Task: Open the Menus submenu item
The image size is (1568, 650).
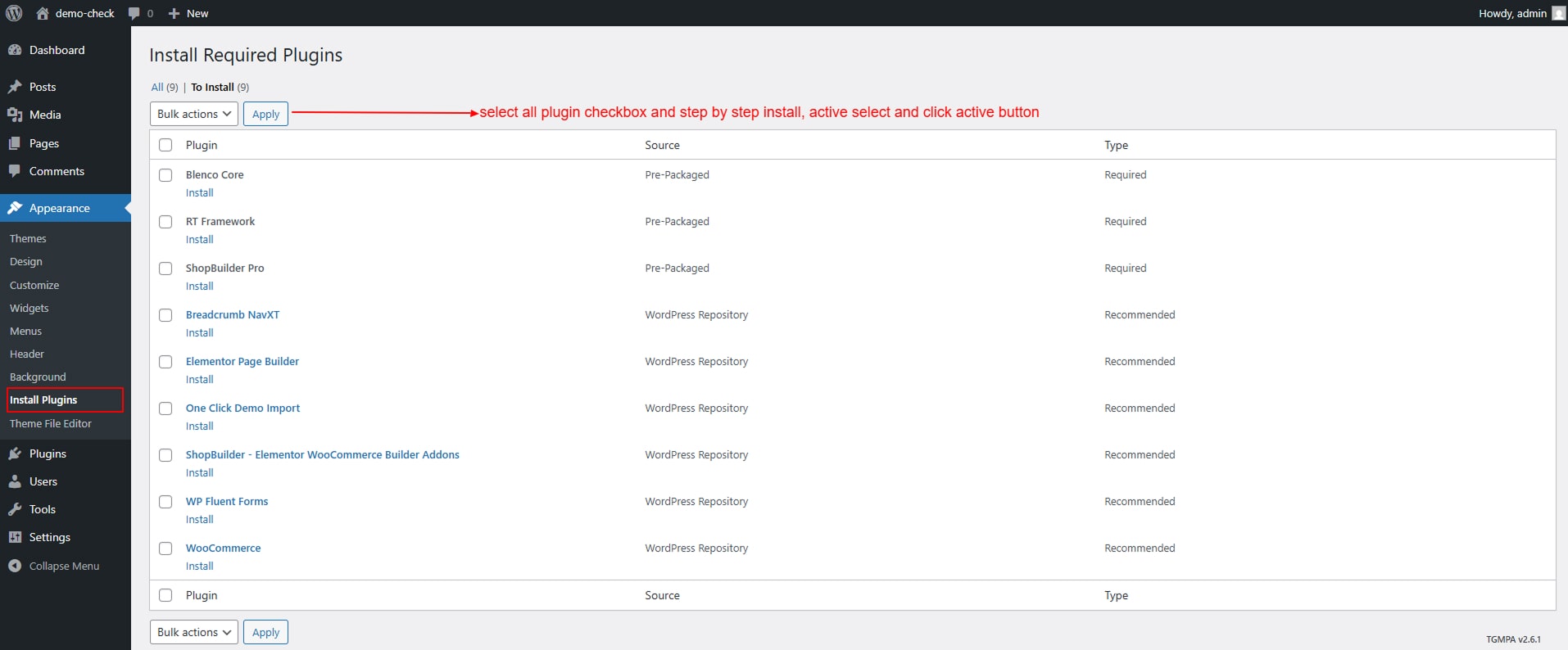Action: [x=25, y=331]
